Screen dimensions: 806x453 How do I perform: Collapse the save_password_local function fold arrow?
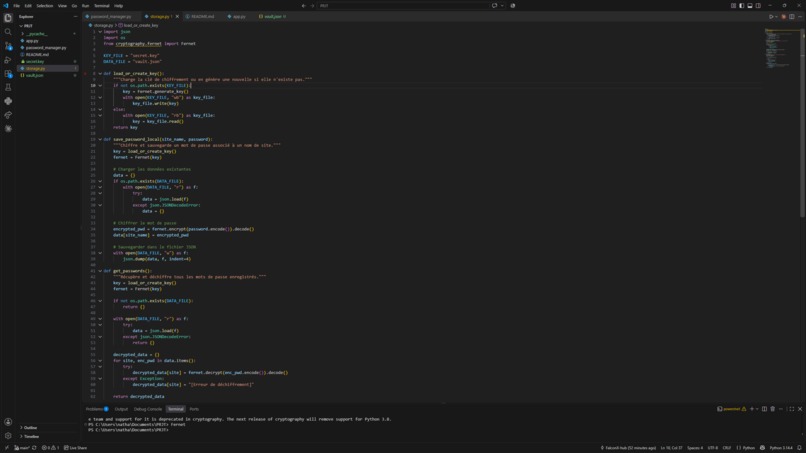coord(100,139)
